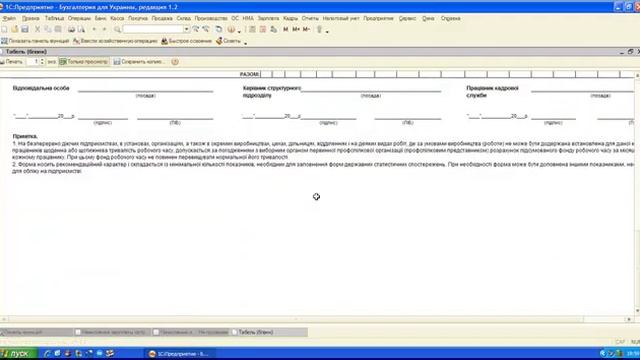This screenshot has width=640, height=360.
Task: Click the Calculator icon in toolbar
Action: pos(252,29)
